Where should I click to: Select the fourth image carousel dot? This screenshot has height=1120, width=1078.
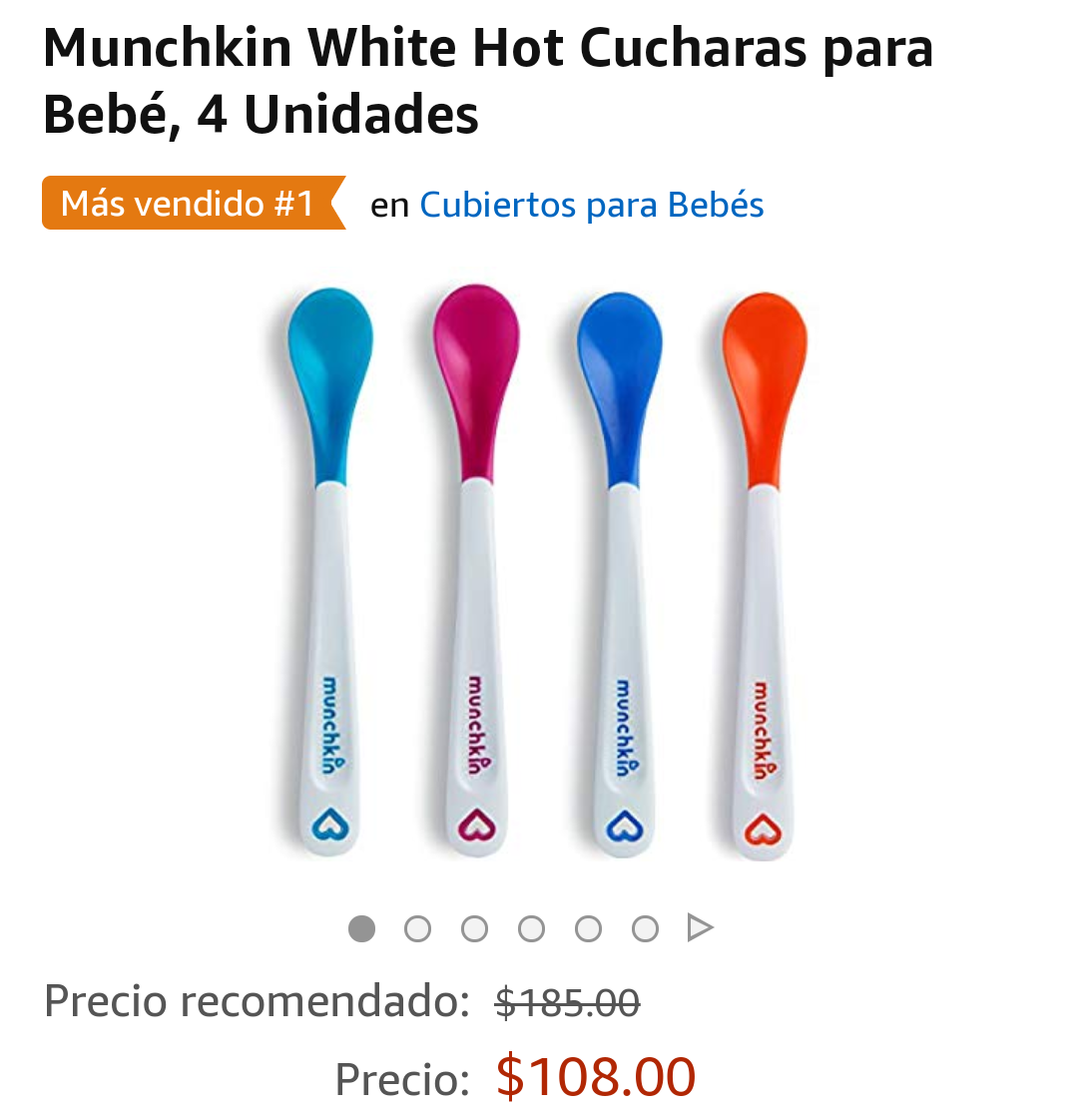(x=531, y=928)
